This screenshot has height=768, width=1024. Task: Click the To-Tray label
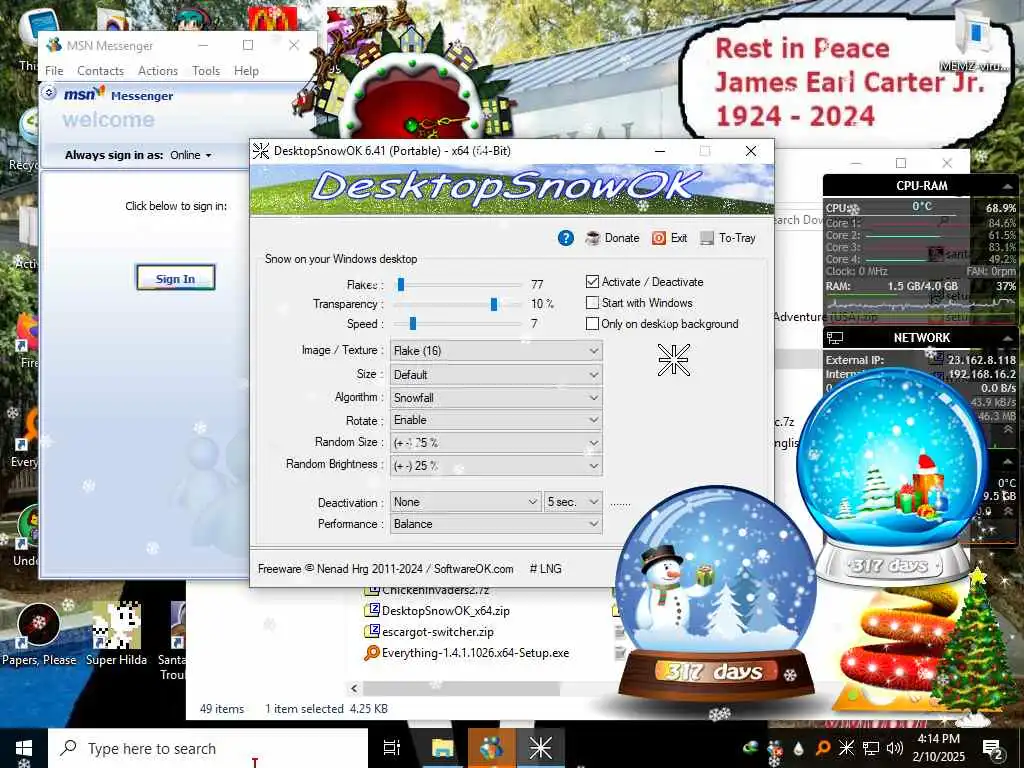pyautogui.click(x=737, y=238)
